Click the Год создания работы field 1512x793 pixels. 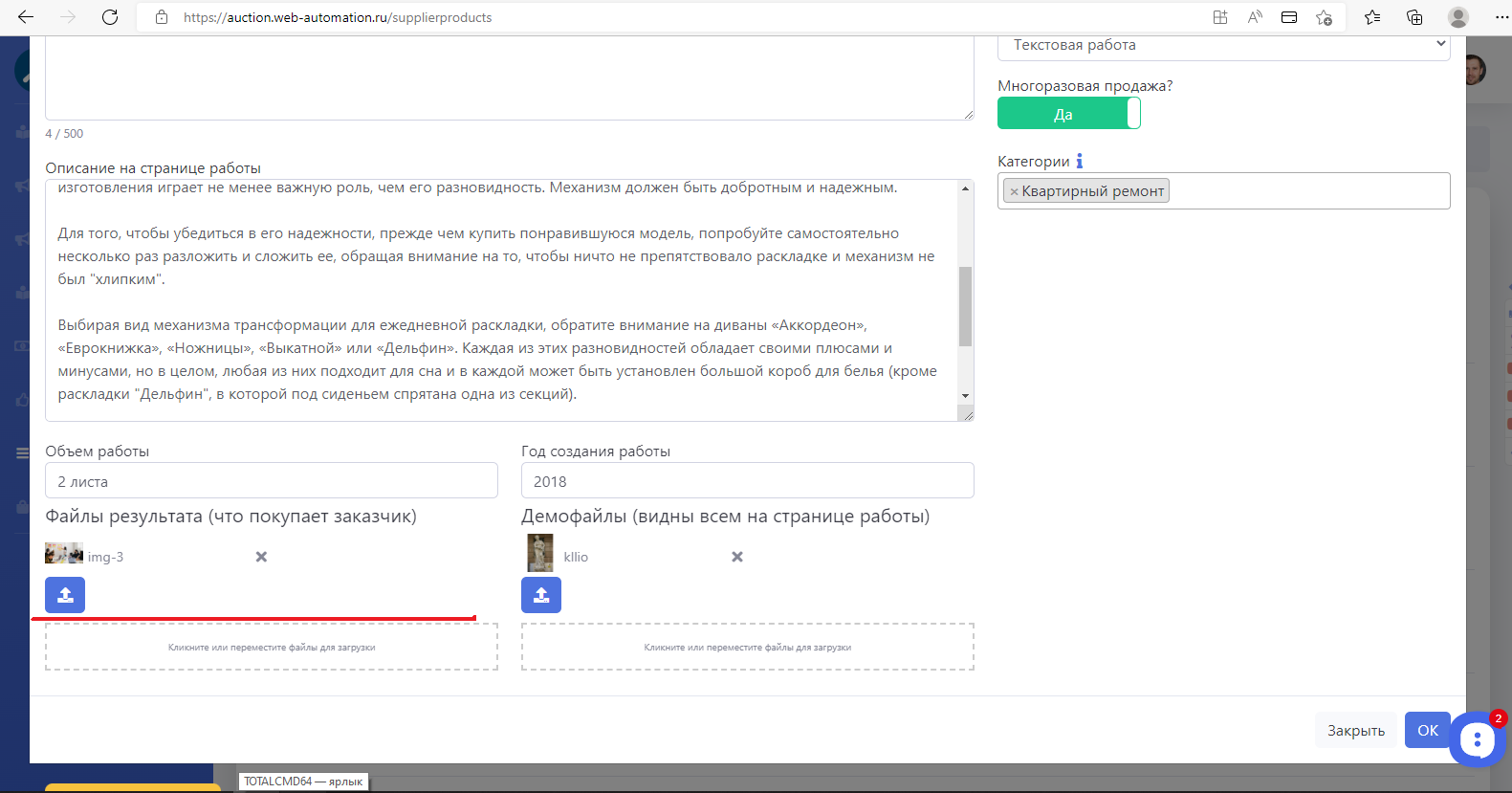(x=747, y=481)
